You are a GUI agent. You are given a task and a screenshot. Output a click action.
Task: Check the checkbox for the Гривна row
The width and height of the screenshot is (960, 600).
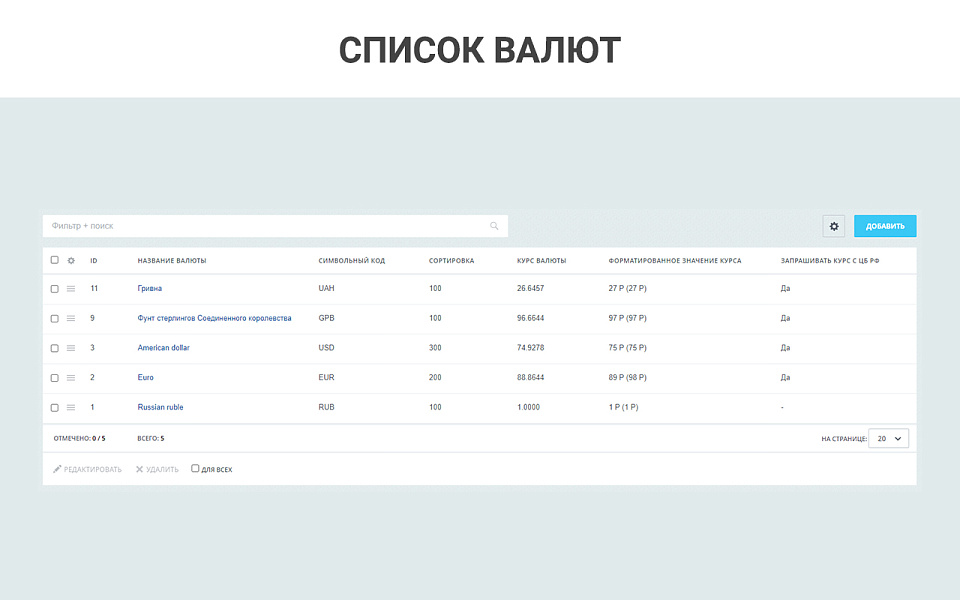click(x=54, y=289)
